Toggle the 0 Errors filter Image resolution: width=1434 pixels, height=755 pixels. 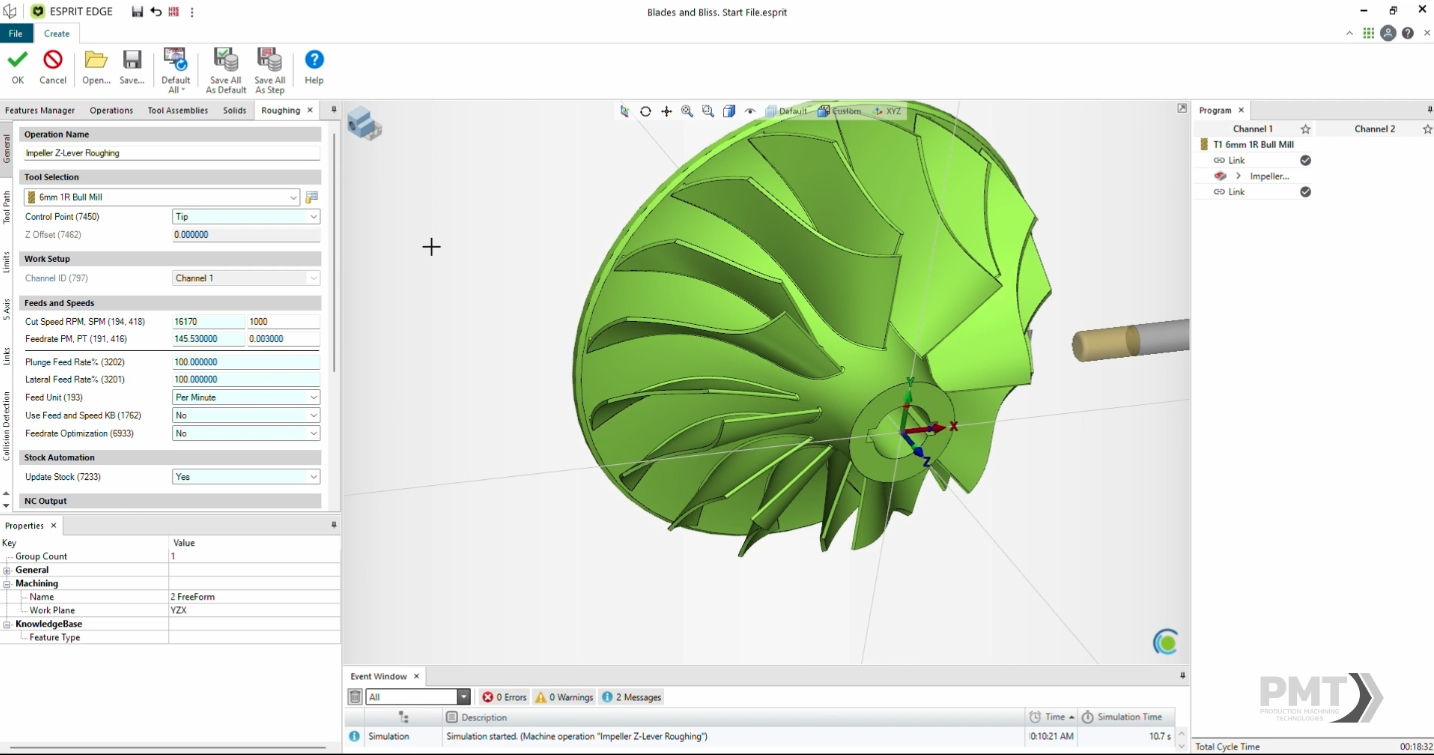(504, 697)
